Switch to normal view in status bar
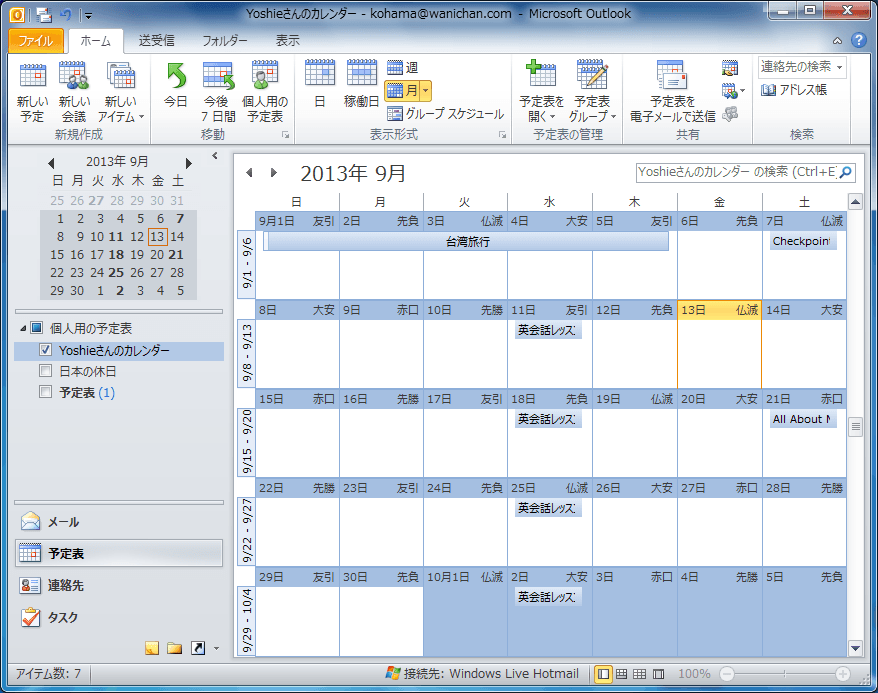The height and width of the screenshot is (693, 878). 603,673
